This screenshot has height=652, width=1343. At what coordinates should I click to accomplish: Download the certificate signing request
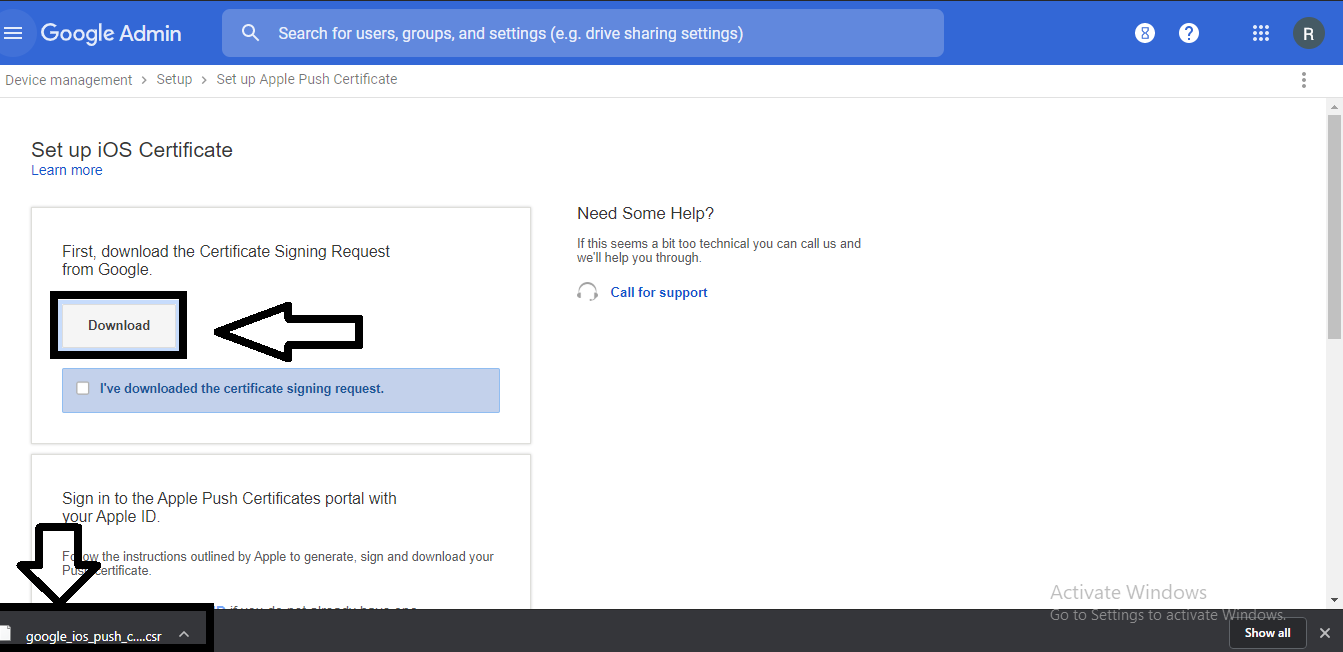coord(119,325)
